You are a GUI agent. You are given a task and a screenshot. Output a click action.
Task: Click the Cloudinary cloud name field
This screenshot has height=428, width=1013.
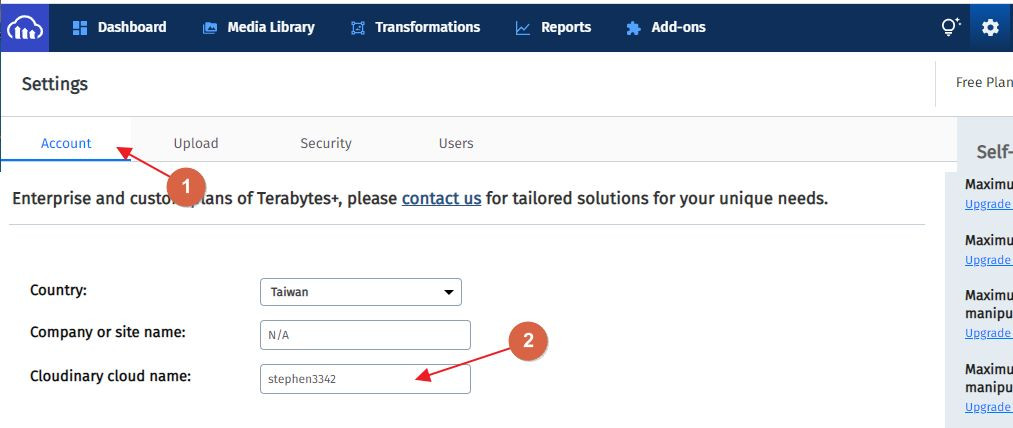365,379
